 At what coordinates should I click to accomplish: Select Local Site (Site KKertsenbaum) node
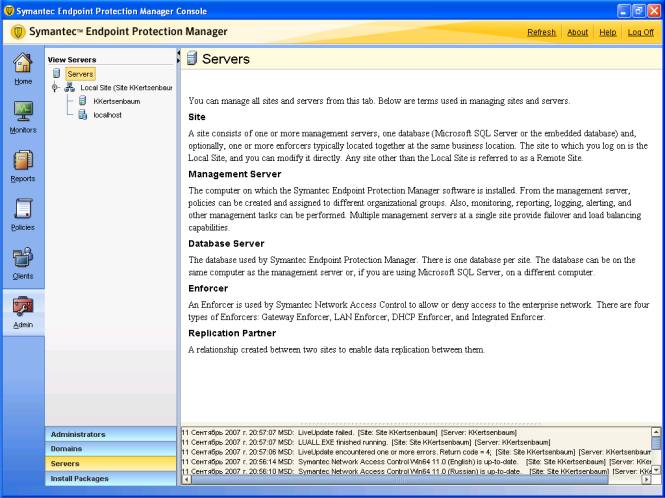click(126, 88)
